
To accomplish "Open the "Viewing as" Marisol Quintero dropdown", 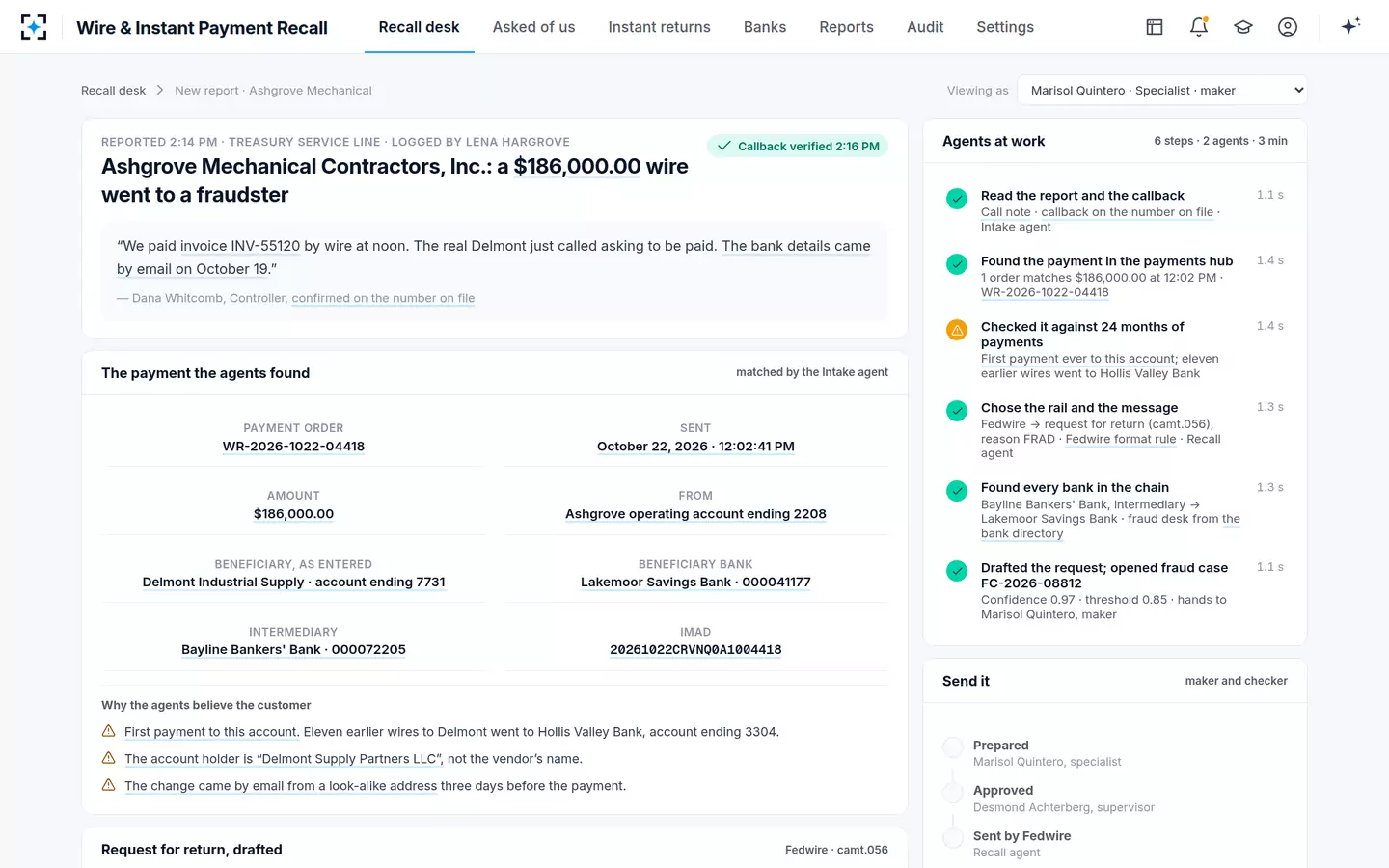I will [1162, 90].
